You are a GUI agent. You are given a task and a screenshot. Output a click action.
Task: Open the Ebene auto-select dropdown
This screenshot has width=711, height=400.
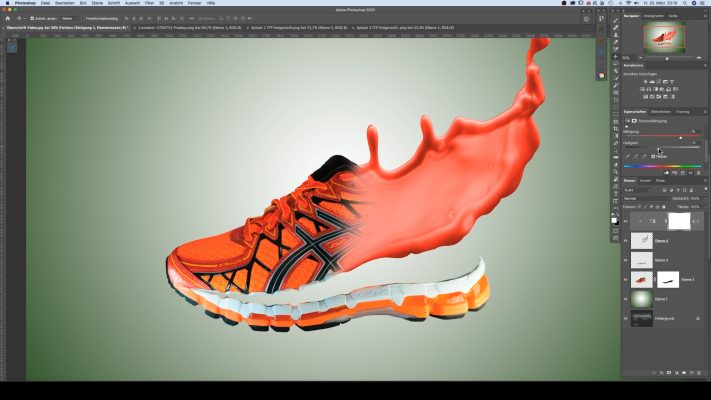coord(68,18)
